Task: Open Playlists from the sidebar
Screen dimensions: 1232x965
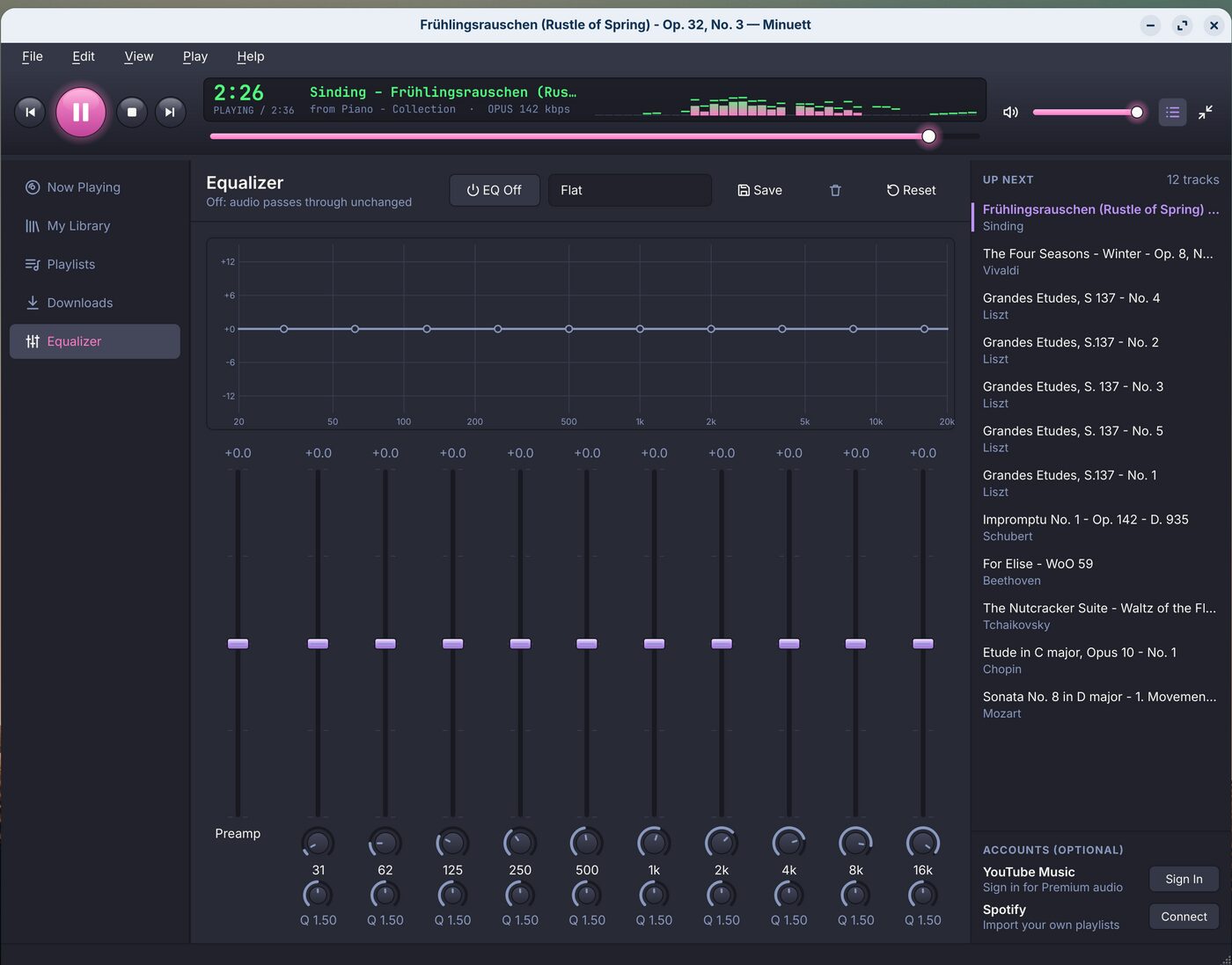Action: 95,264
